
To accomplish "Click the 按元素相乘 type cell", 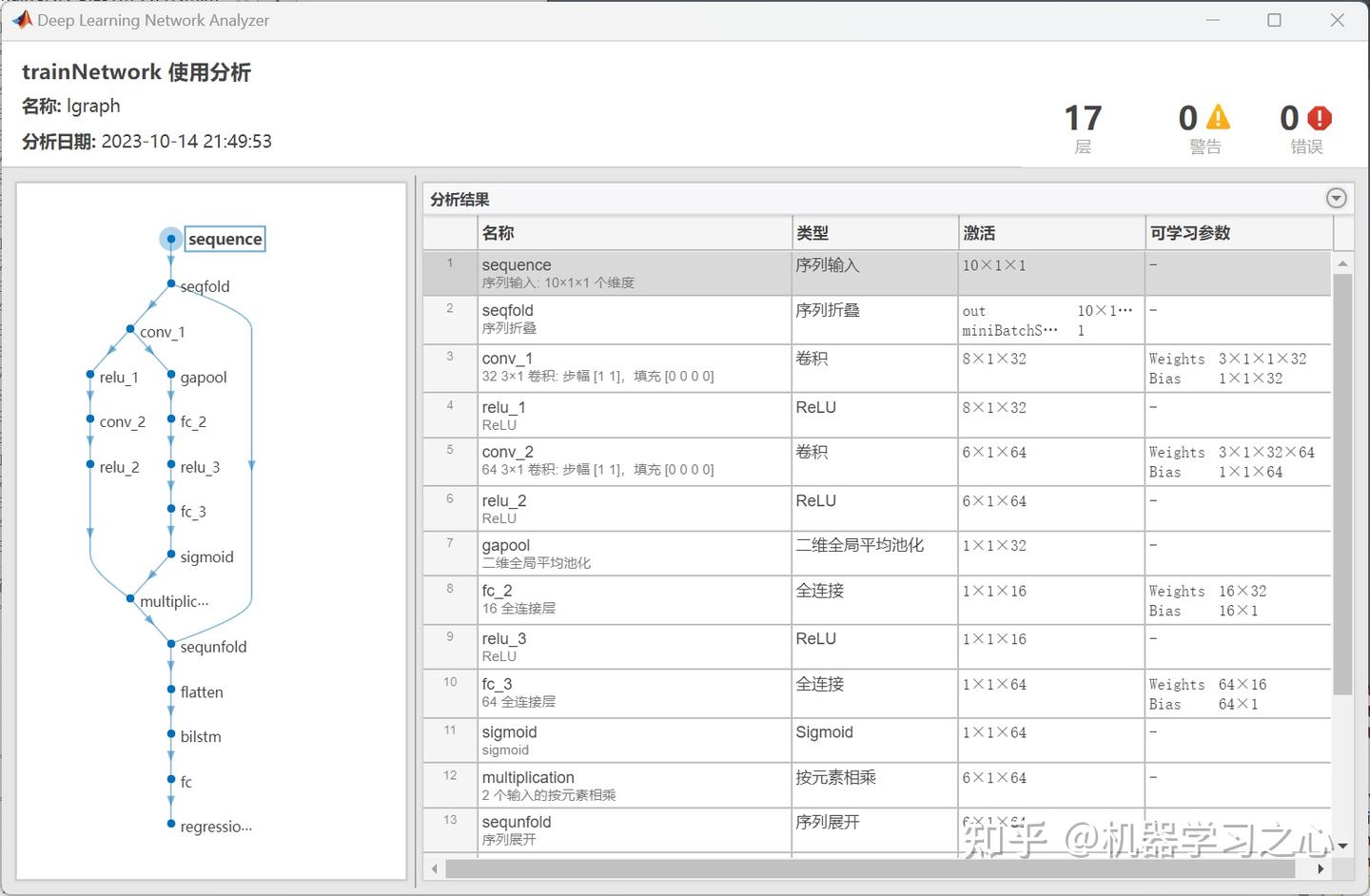I will point(874,786).
